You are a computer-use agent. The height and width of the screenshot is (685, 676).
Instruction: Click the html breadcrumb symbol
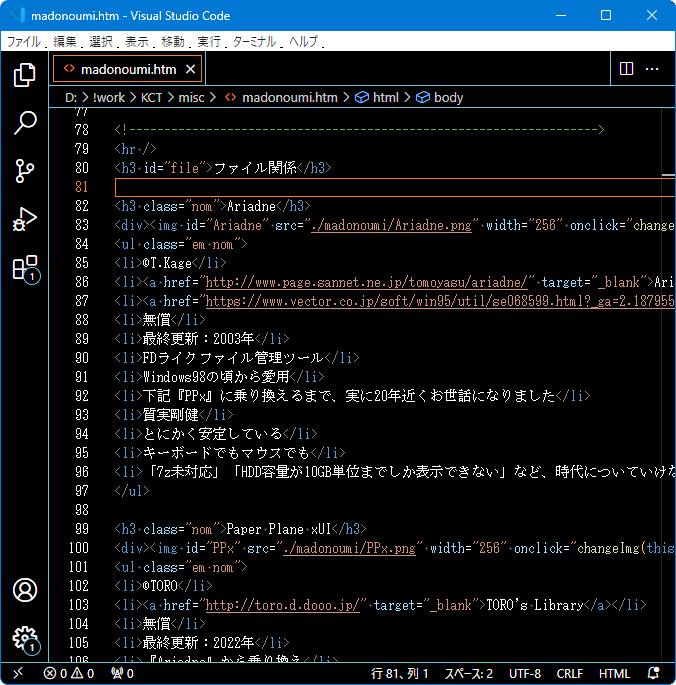[377, 97]
